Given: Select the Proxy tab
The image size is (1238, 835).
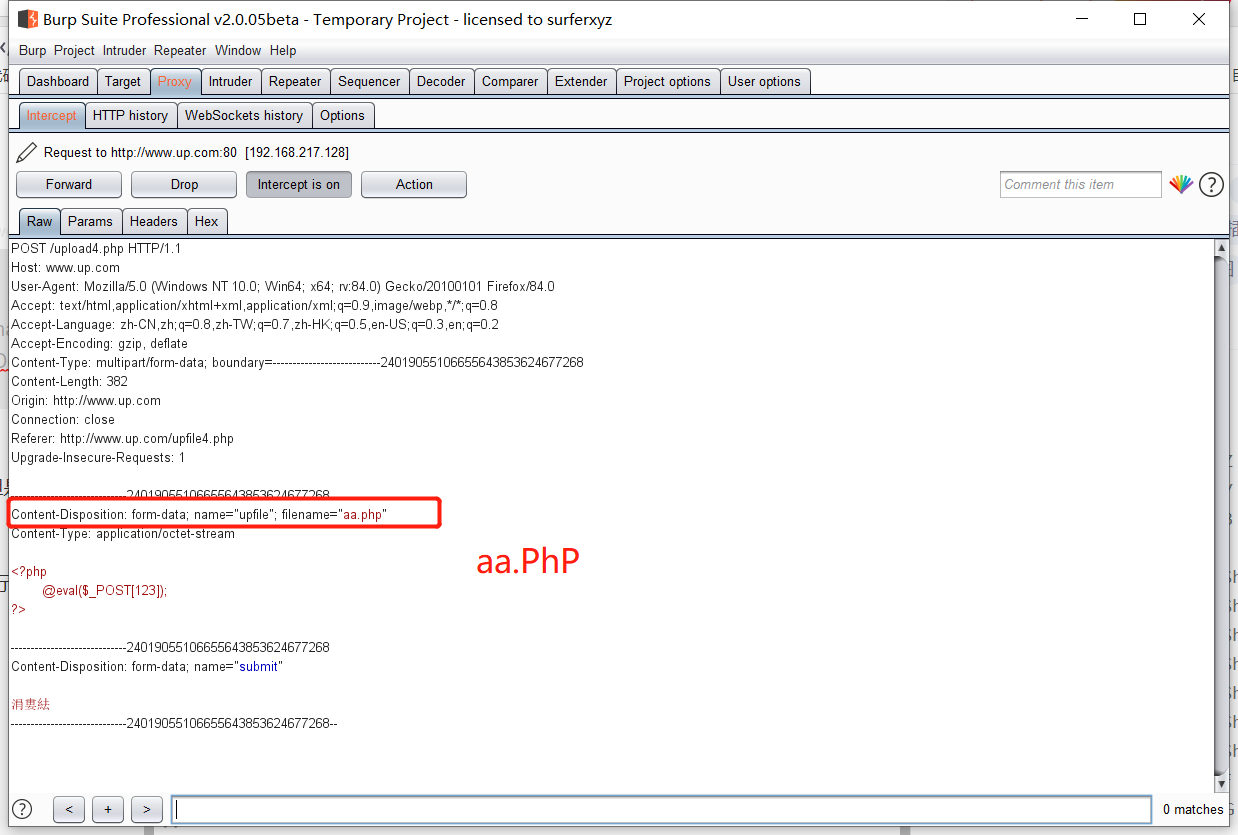Looking at the screenshot, I should (x=175, y=82).
